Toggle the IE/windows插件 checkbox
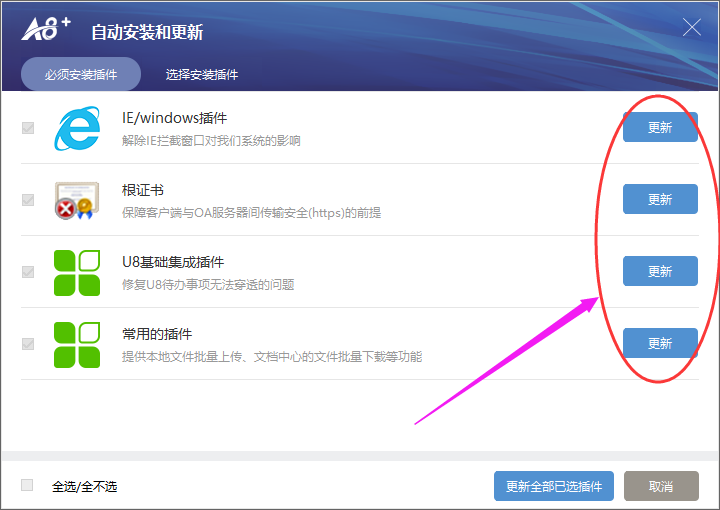The width and height of the screenshot is (720, 510). [28, 128]
